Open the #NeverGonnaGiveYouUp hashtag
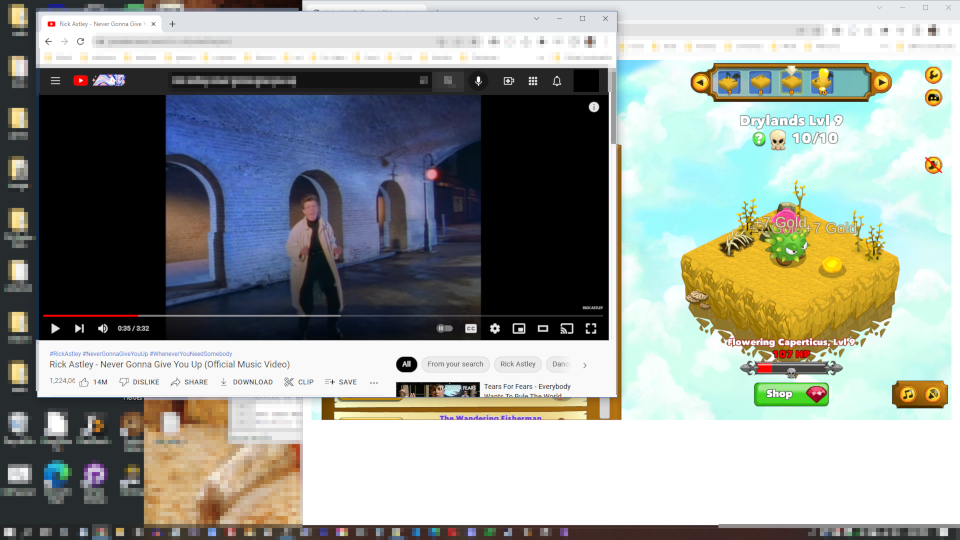Viewport: 960px width, 540px height. point(115,354)
